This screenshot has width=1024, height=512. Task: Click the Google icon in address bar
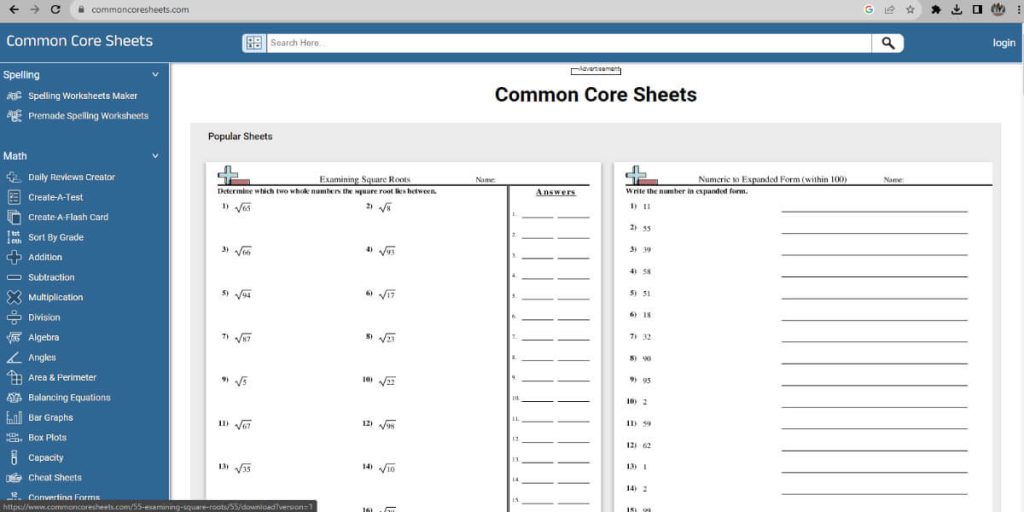tap(869, 10)
